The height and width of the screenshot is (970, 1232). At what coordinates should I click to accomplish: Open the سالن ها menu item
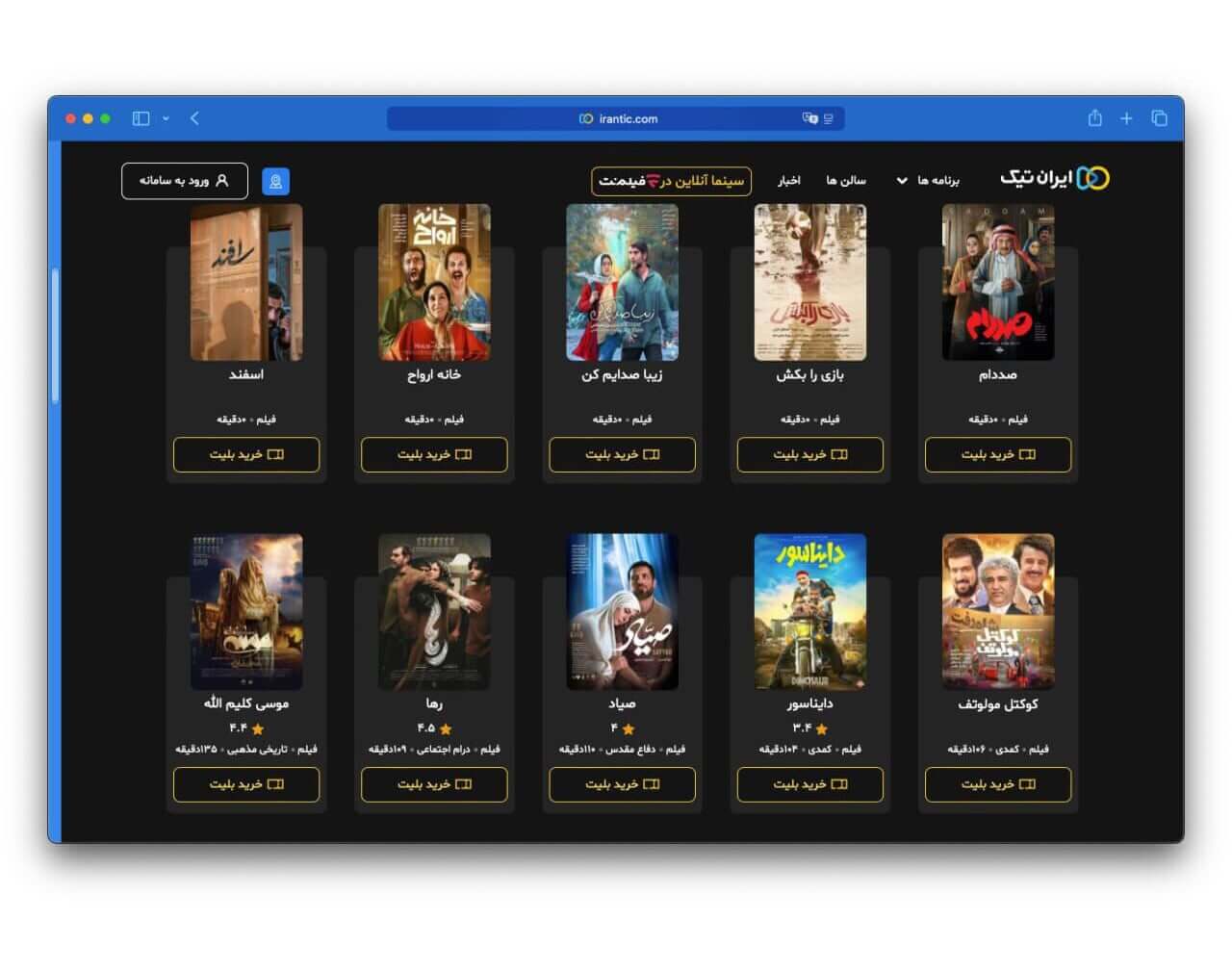tap(845, 180)
